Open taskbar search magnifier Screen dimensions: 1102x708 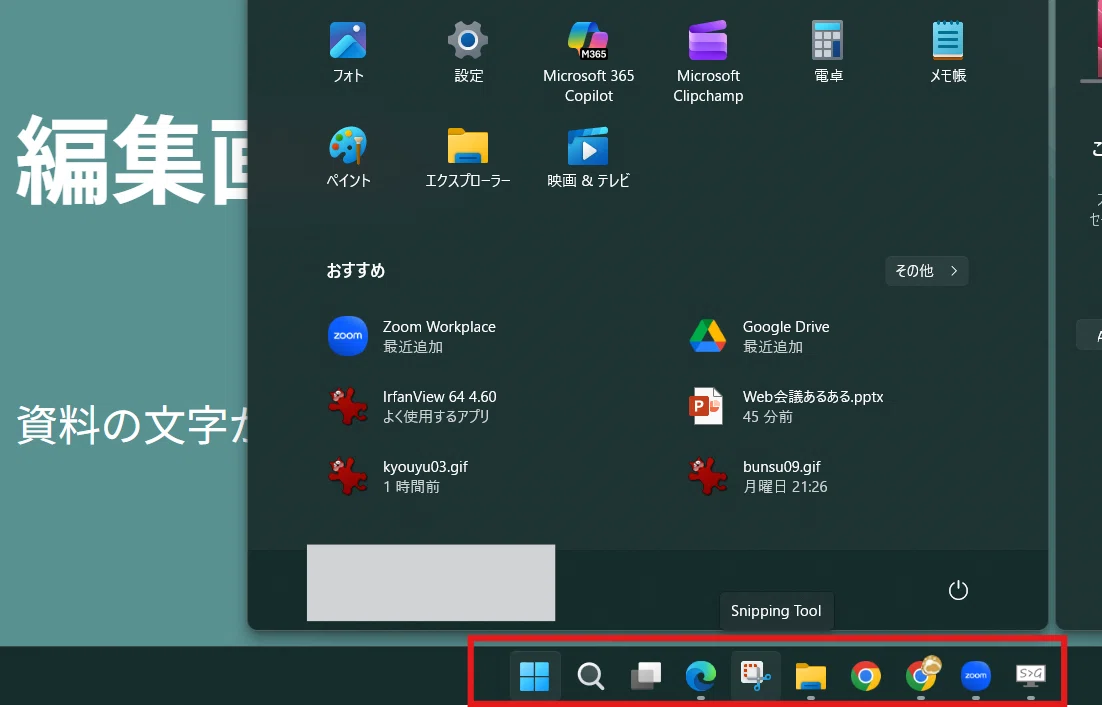tap(590, 676)
